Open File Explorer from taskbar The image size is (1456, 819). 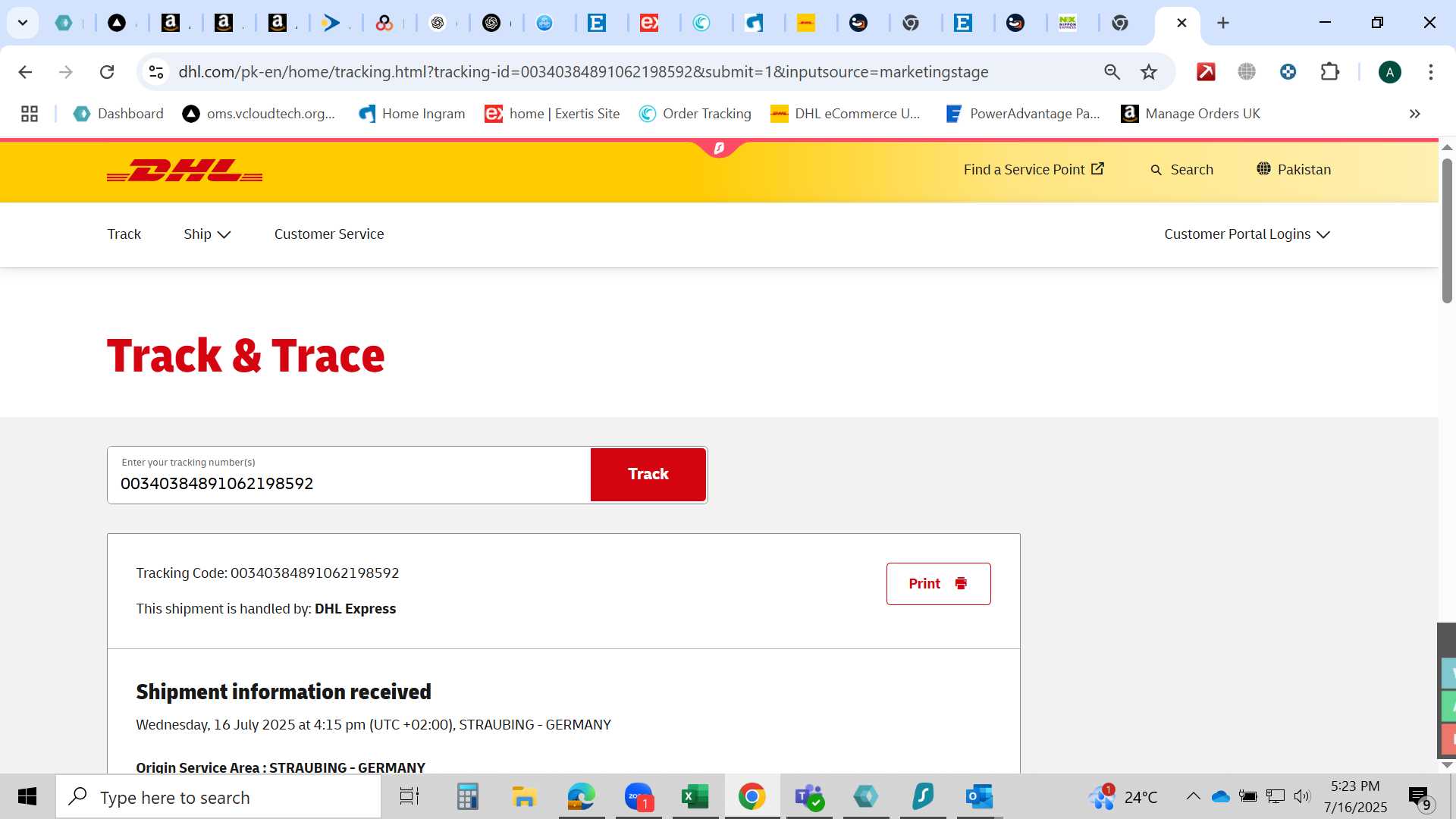click(x=524, y=797)
